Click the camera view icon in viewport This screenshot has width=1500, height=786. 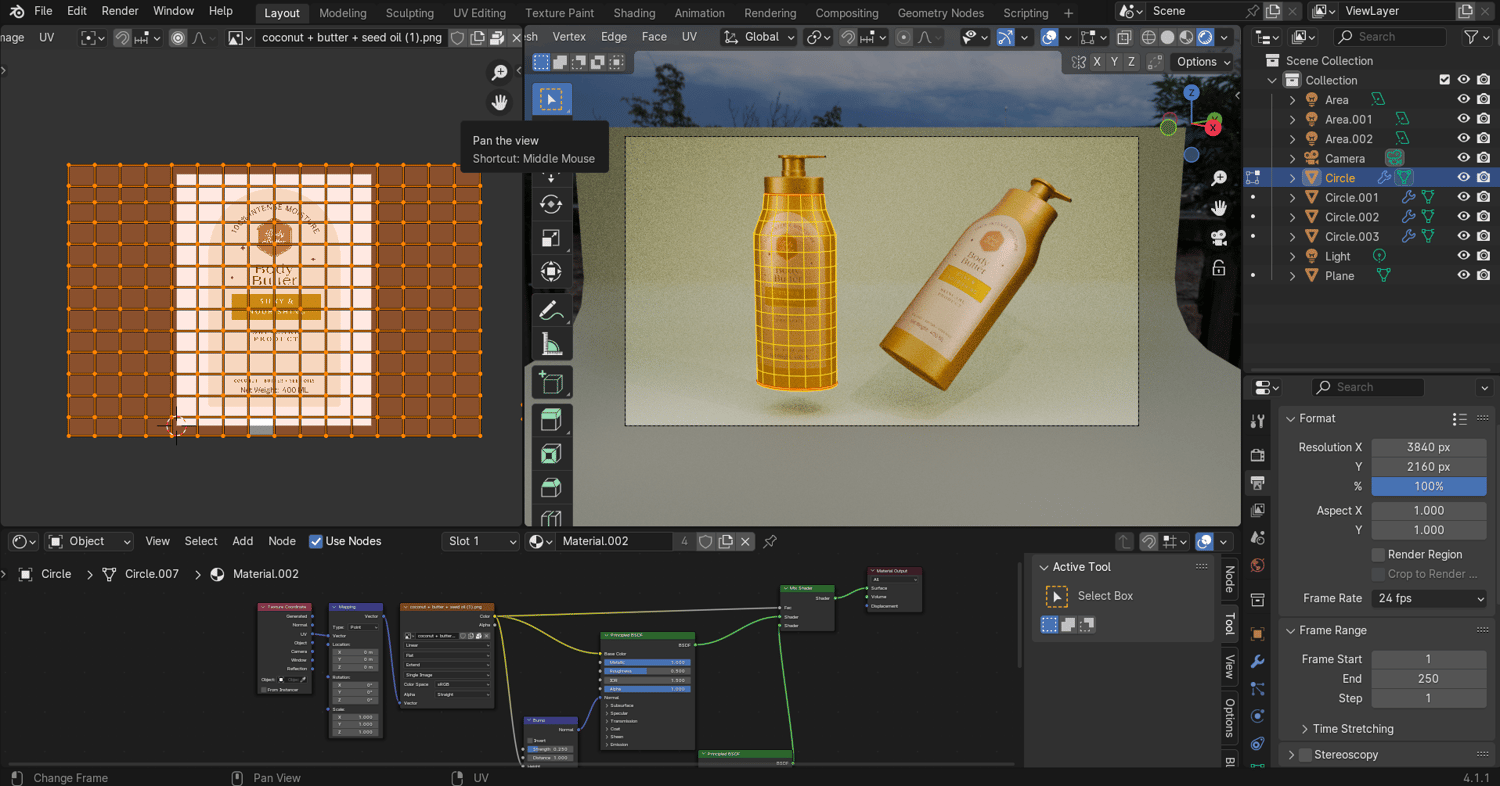pyautogui.click(x=1218, y=238)
